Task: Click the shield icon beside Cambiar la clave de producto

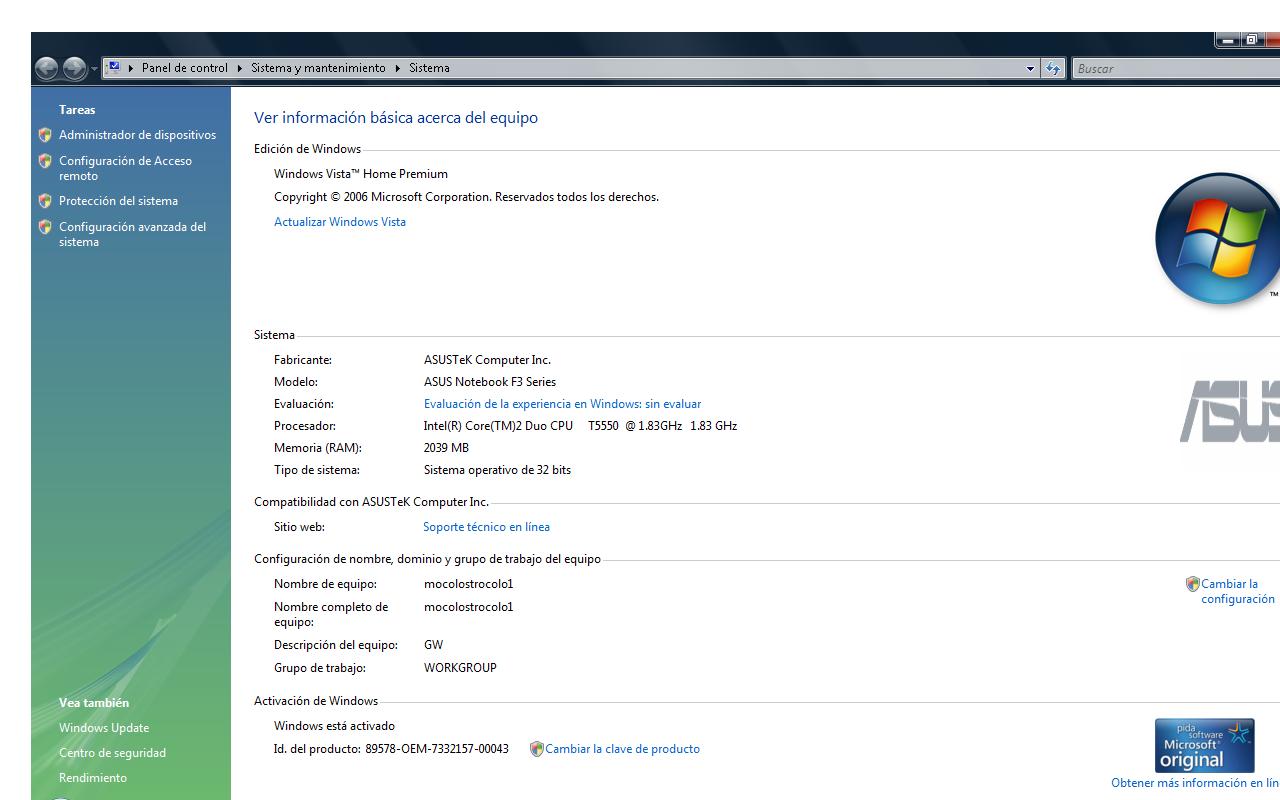Action: click(x=536, y=749)
